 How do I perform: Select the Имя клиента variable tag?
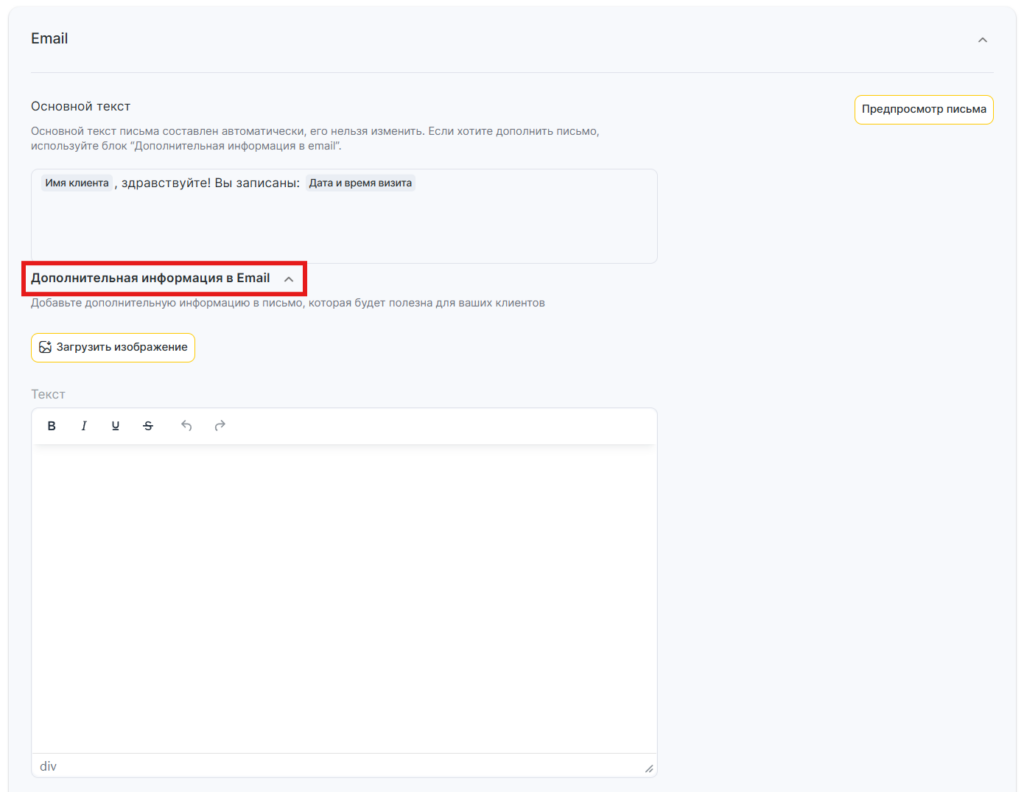(77, 183)
